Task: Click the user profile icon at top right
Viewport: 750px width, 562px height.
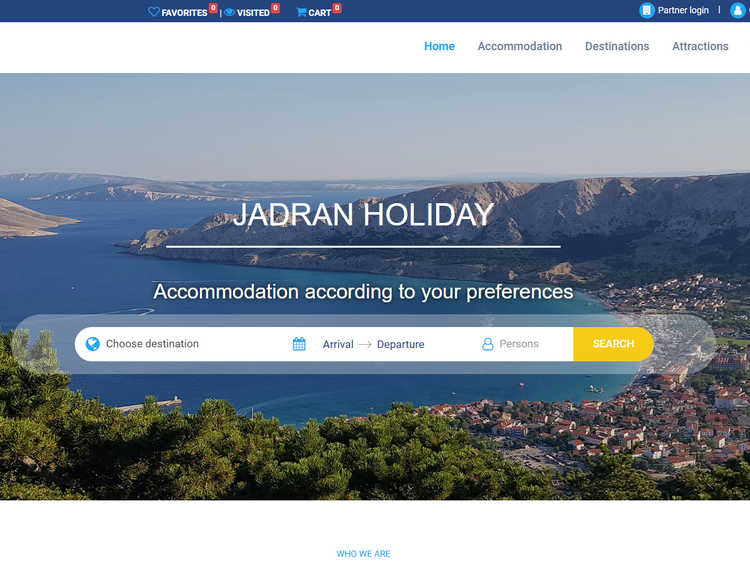Action: point(737,10)
